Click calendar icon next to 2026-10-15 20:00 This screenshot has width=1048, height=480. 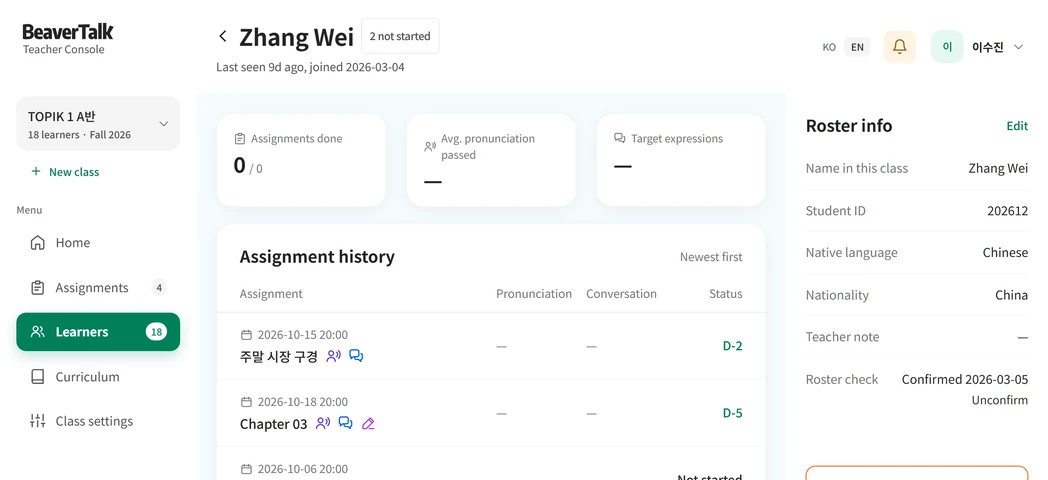tap(246, 335)
